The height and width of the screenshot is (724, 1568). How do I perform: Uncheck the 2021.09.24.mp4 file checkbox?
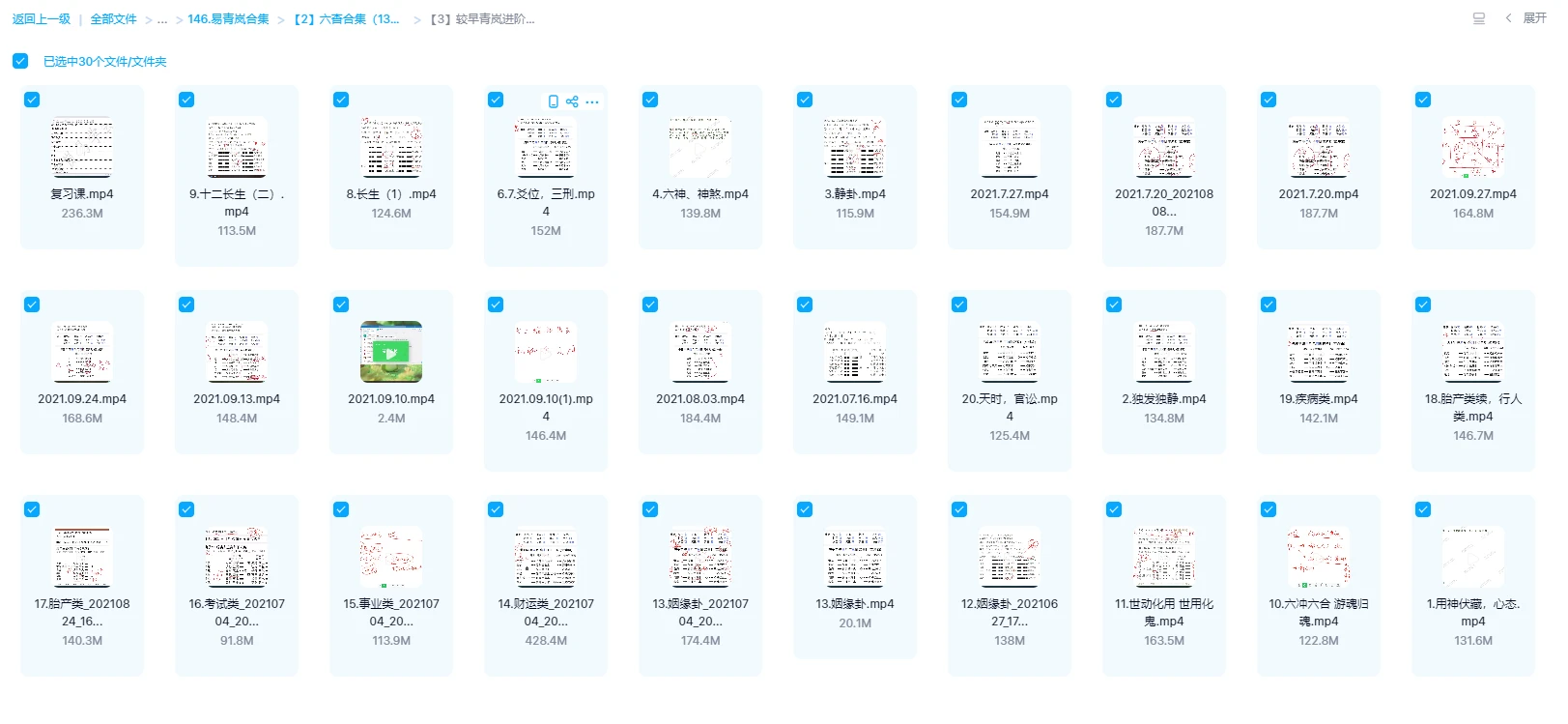pos(32,304)
